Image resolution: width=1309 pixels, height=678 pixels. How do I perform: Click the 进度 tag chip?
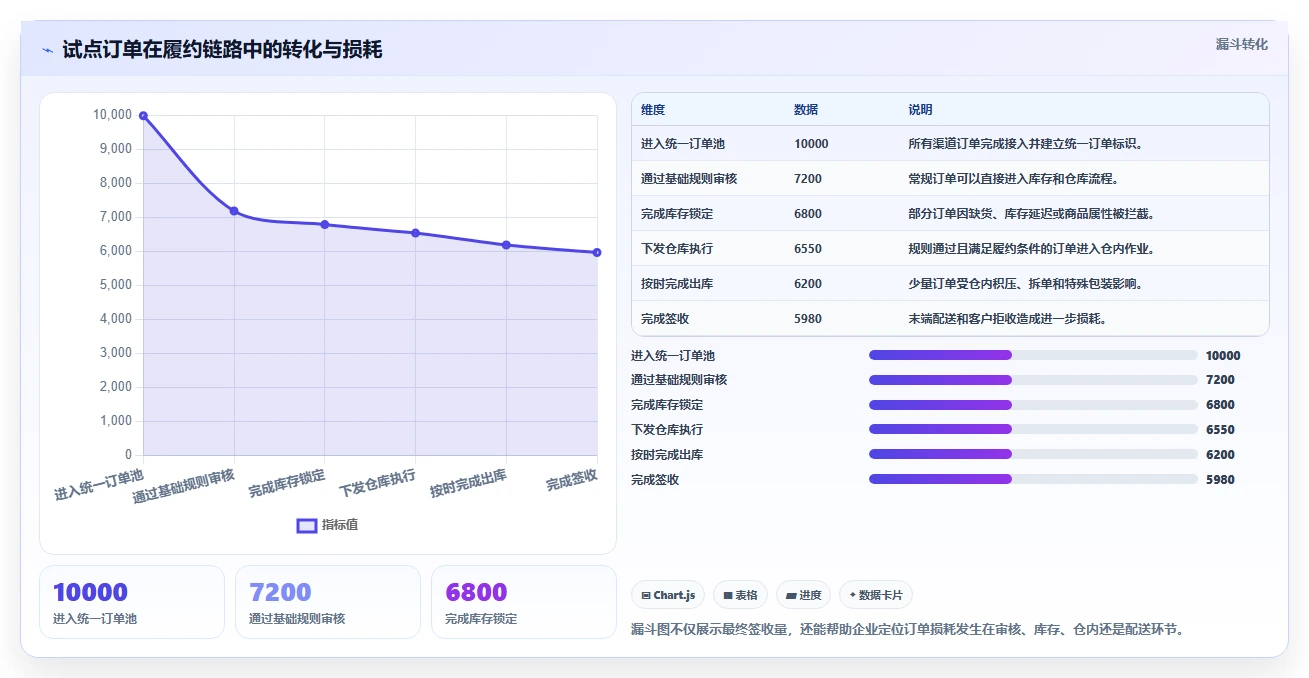803,595
